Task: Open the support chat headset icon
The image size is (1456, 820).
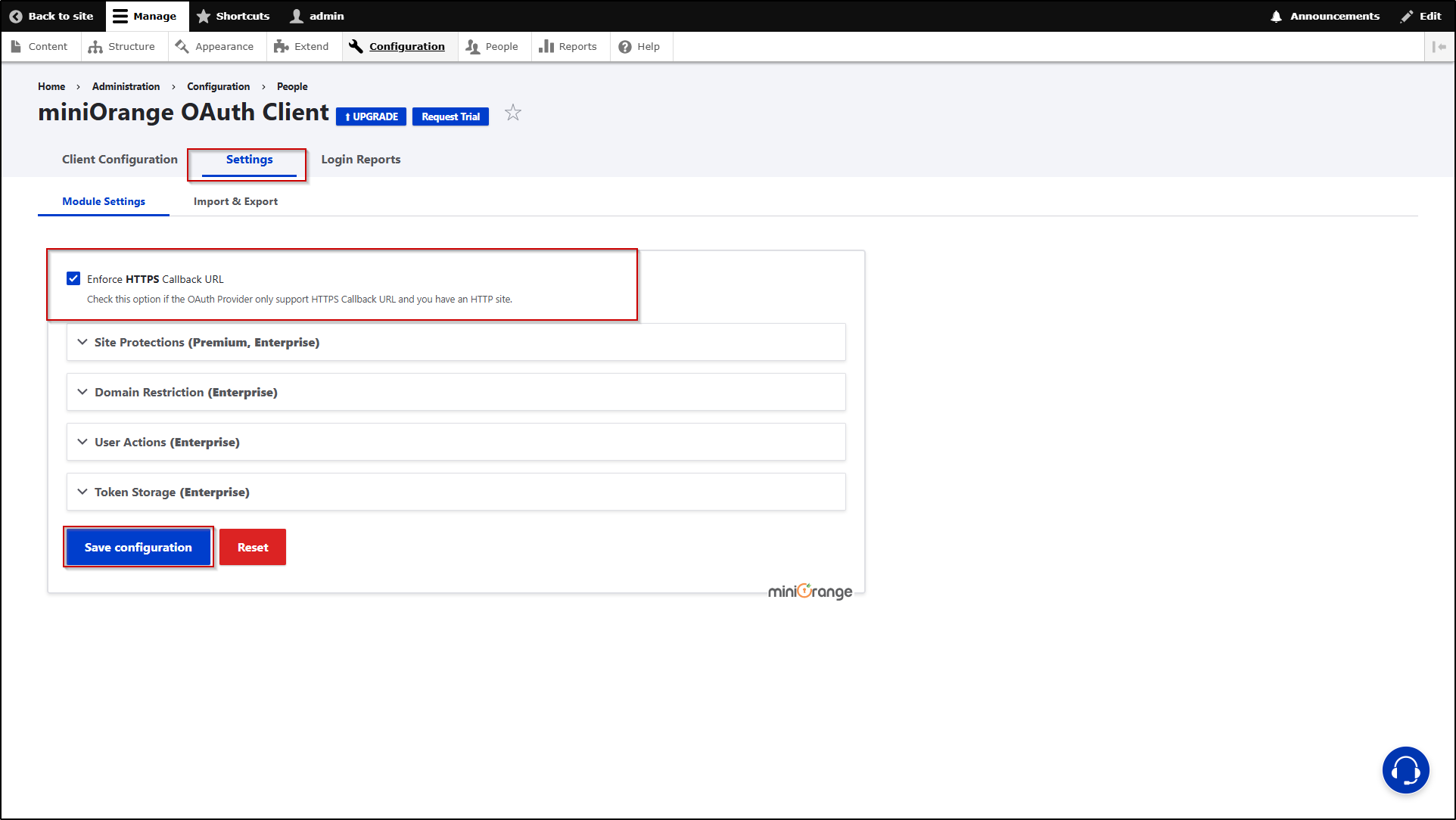Action: tap(1405, 769)
